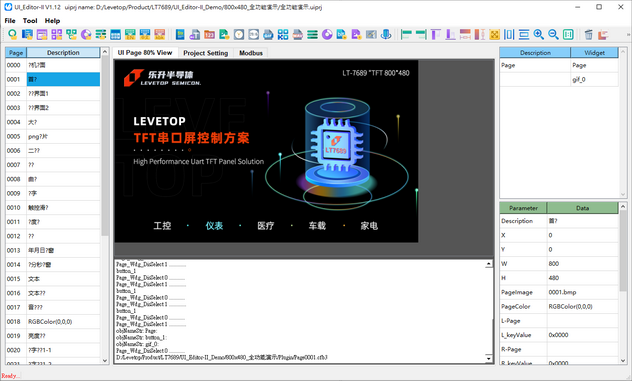Select the purple grid widget tool
Screen dimensions: 632x381
click(x=56, y=35)
